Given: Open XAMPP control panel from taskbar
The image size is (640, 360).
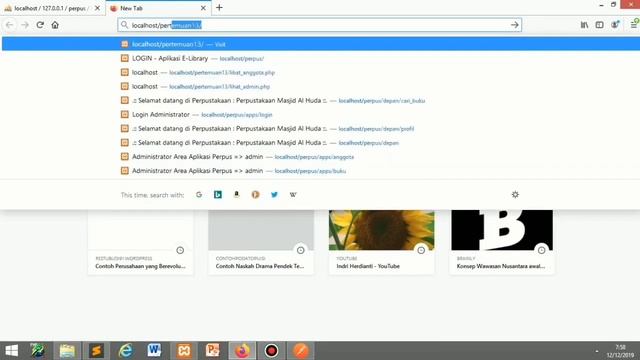Looking at the screenshot, I should pyautogui.click(x=184, y=351).
